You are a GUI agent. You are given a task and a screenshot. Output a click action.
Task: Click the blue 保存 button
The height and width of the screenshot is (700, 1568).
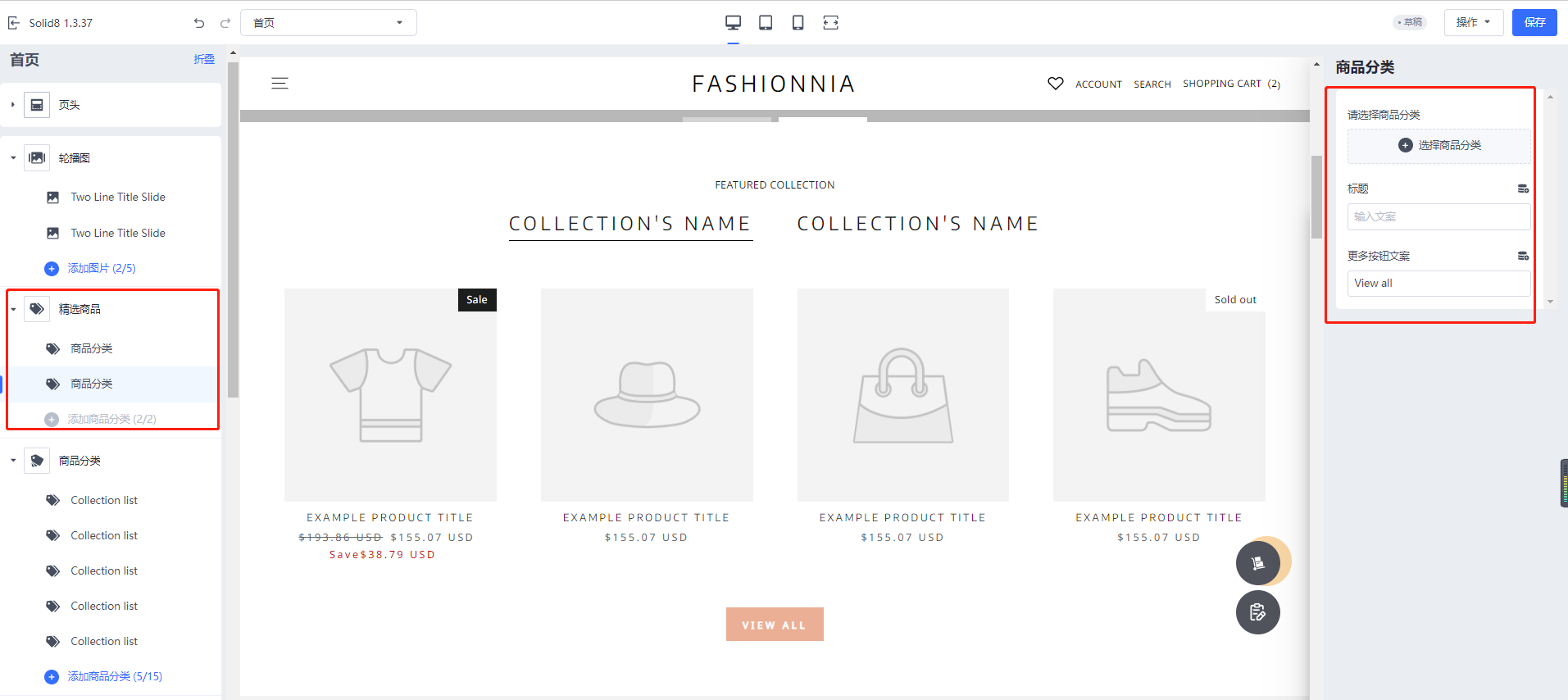tap(1534, 23)
